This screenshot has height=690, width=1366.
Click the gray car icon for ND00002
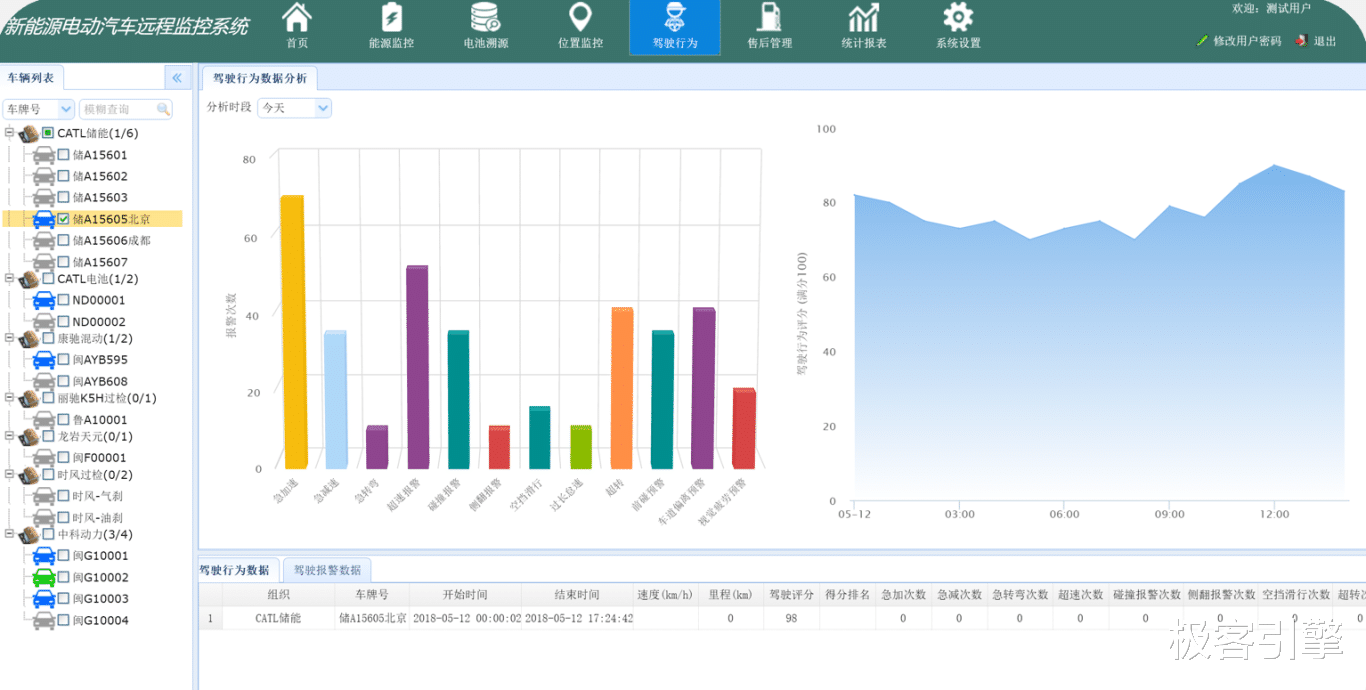pos(44,322)
